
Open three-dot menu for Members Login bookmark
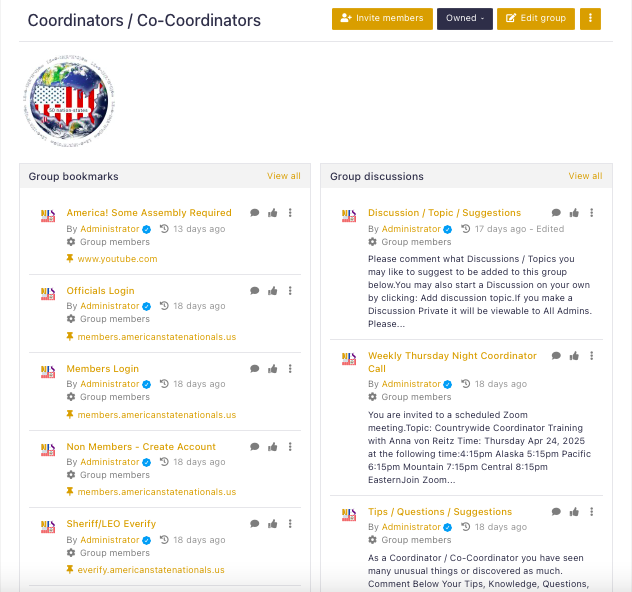pos(290,369)
